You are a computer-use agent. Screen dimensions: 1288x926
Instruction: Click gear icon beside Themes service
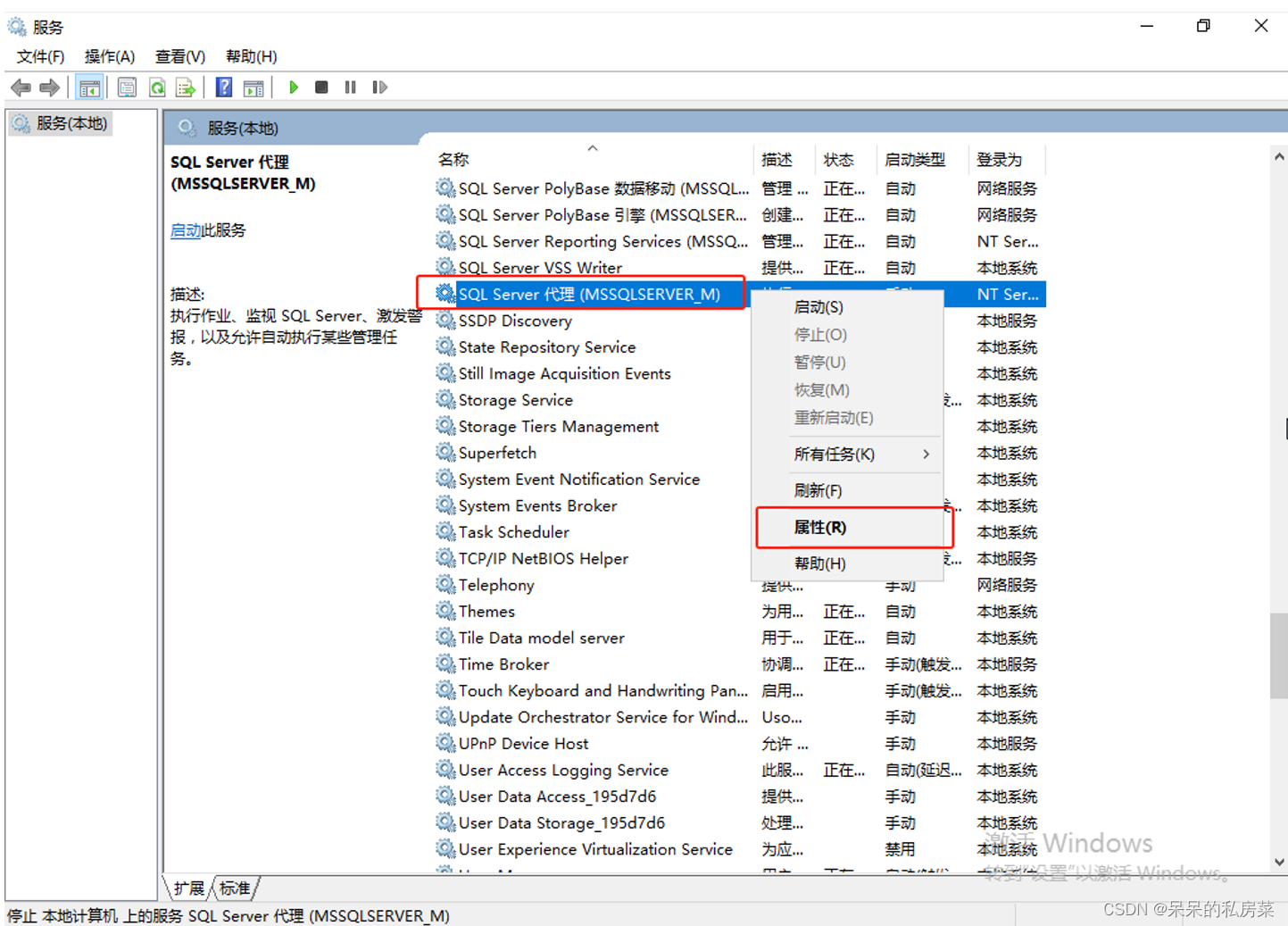click(x=445, y=611)
